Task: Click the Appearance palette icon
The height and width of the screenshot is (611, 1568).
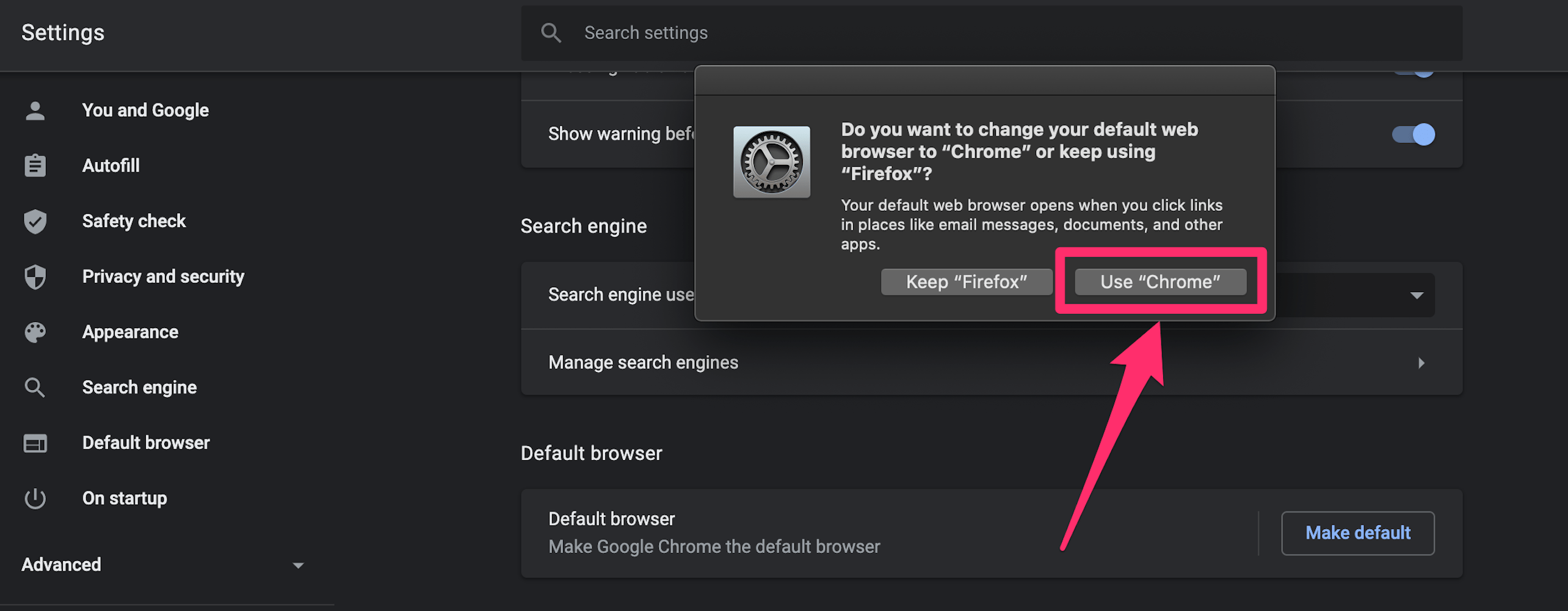Action: click(x=35, y=332)
